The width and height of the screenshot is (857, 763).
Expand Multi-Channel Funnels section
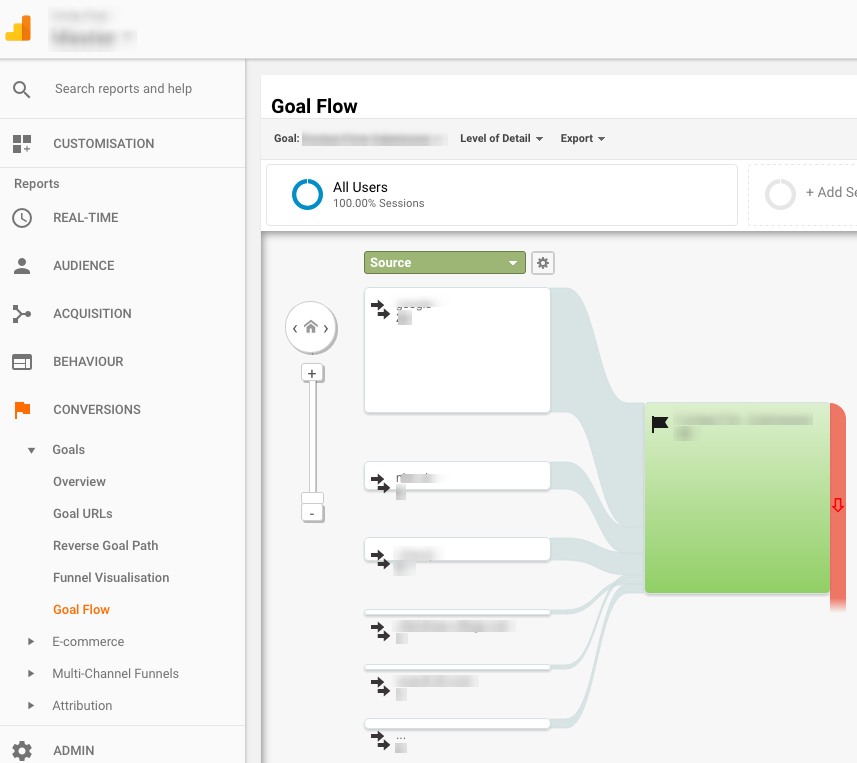click(31, 674)
